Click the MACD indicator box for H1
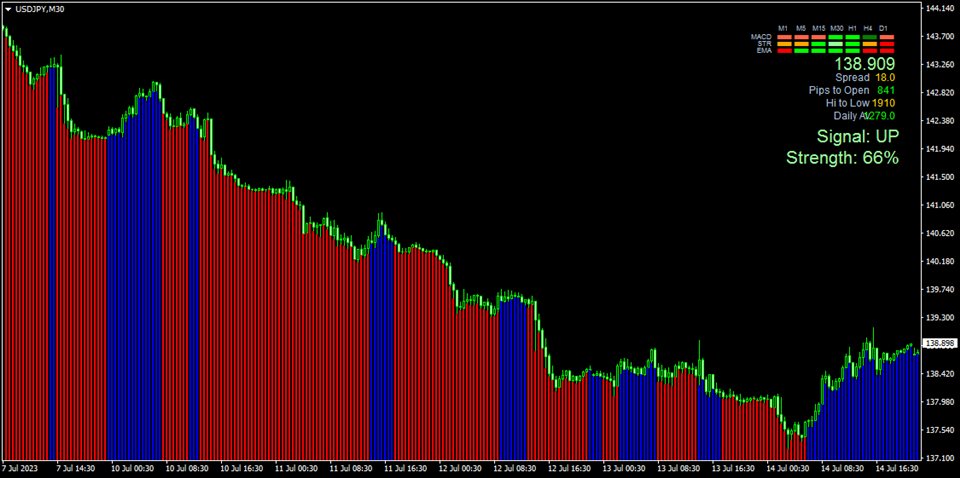960x478 pixels. tap(853, 37)
